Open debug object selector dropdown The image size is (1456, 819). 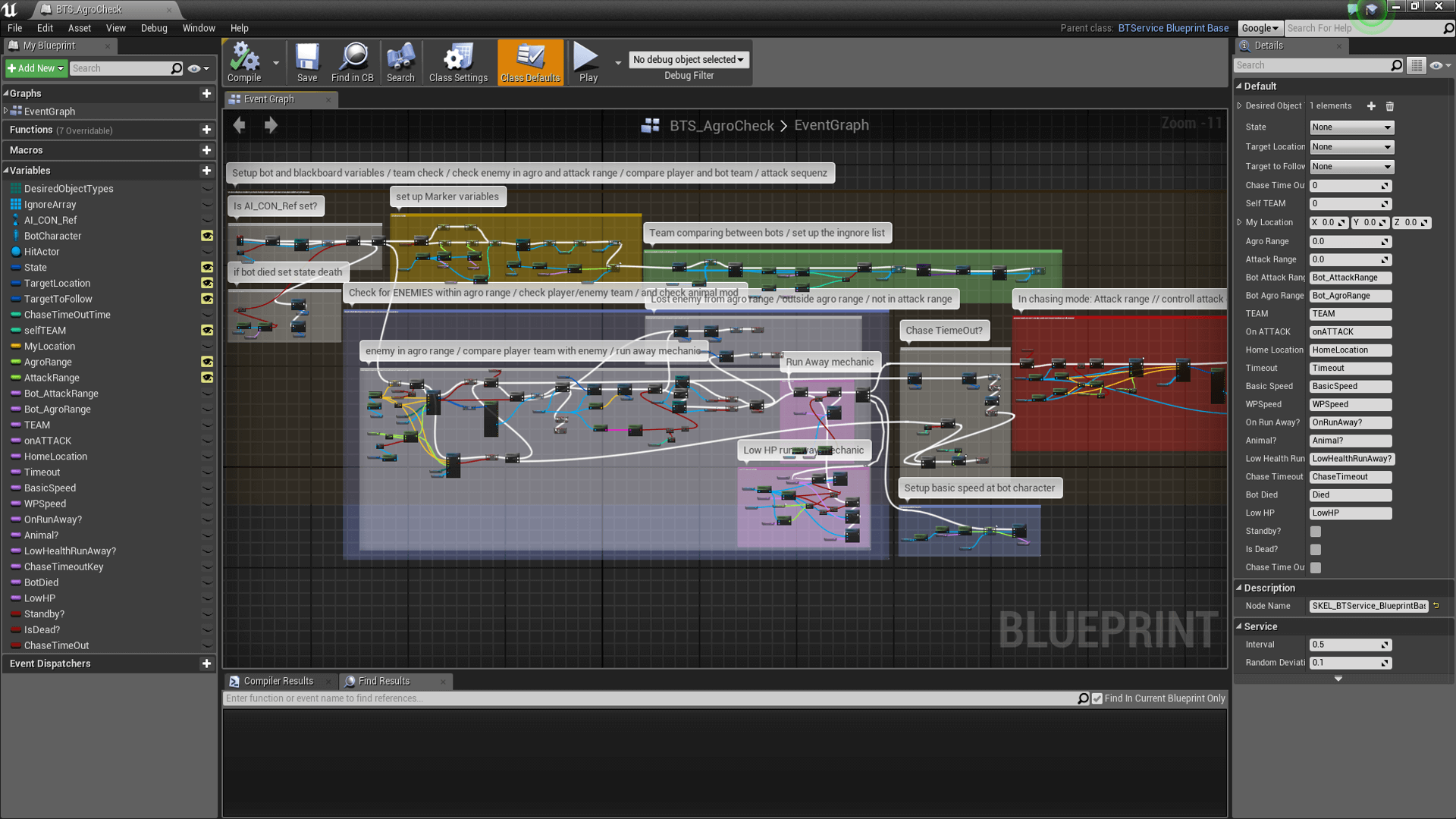689,60
